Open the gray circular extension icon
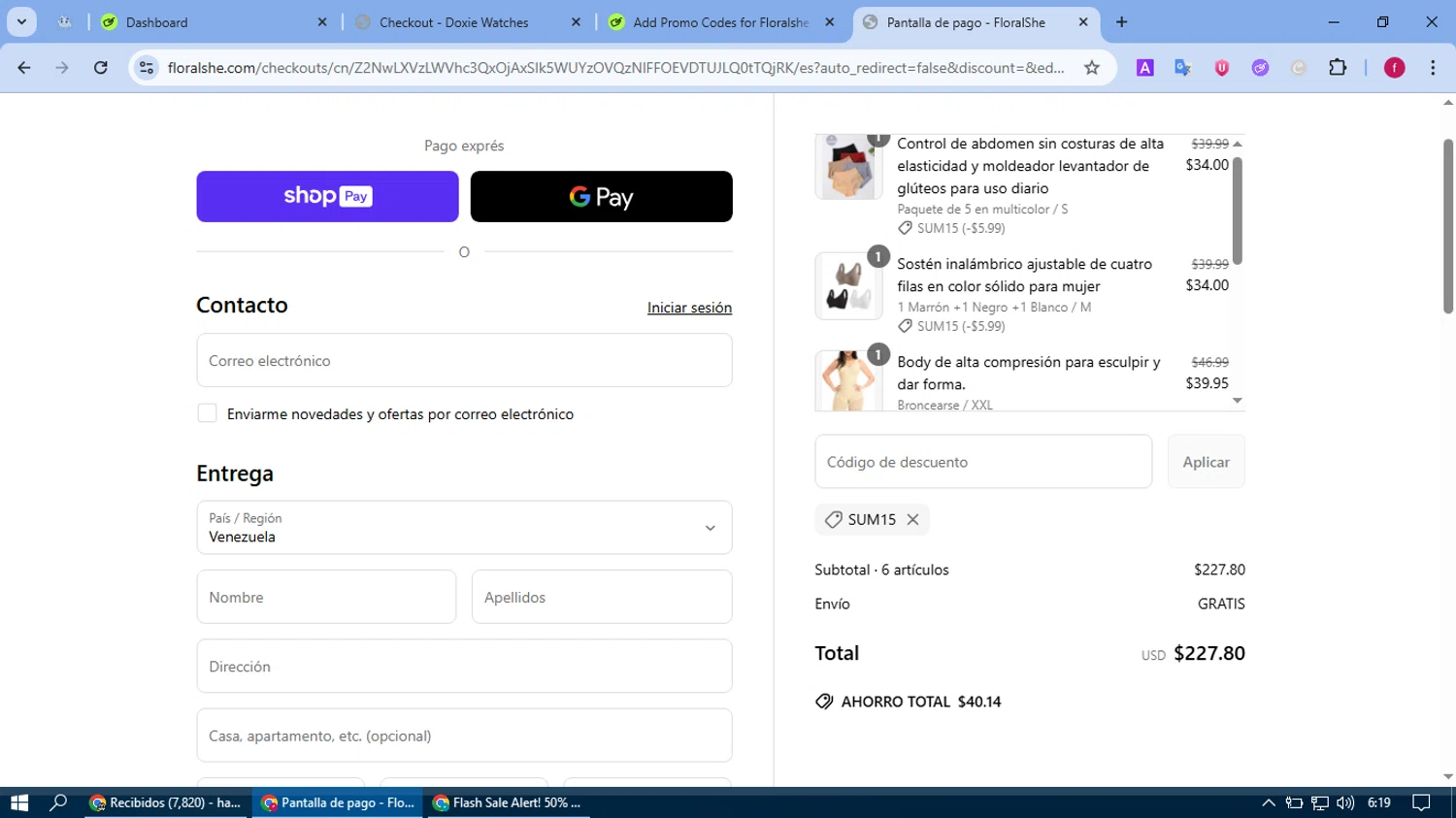The width and height of the screenshot is (1456, 818). pyautogui.click(x=1299, y=67)
